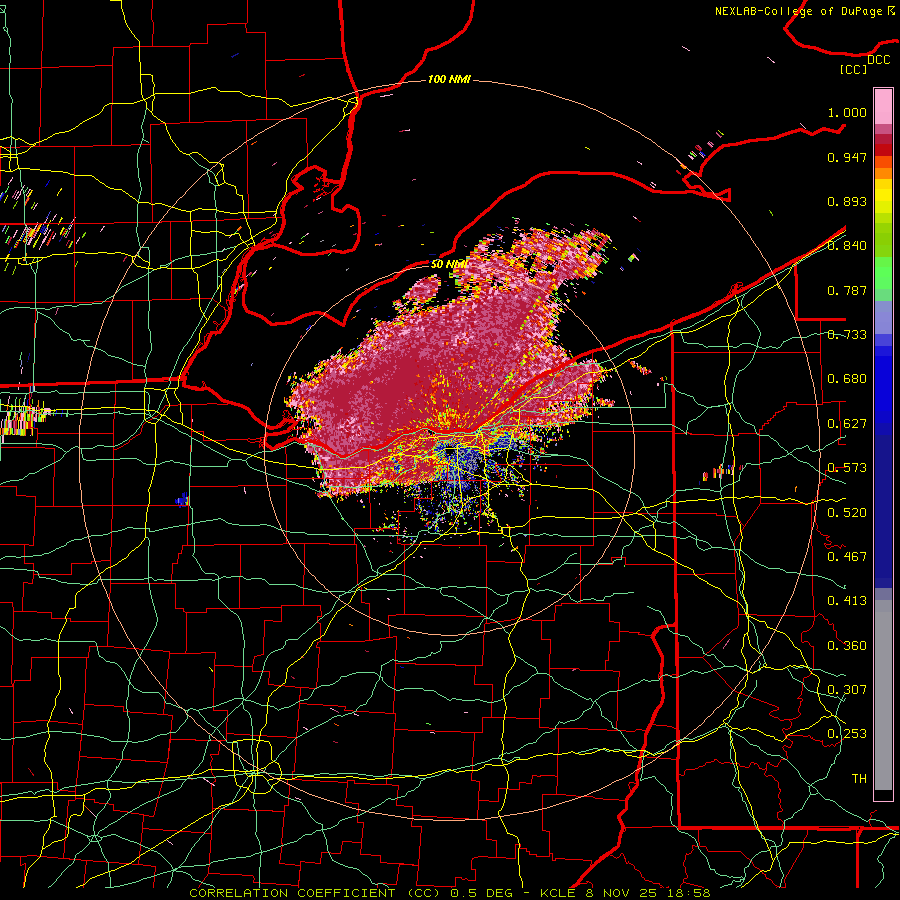Click the 0.307 legend value

847,690
